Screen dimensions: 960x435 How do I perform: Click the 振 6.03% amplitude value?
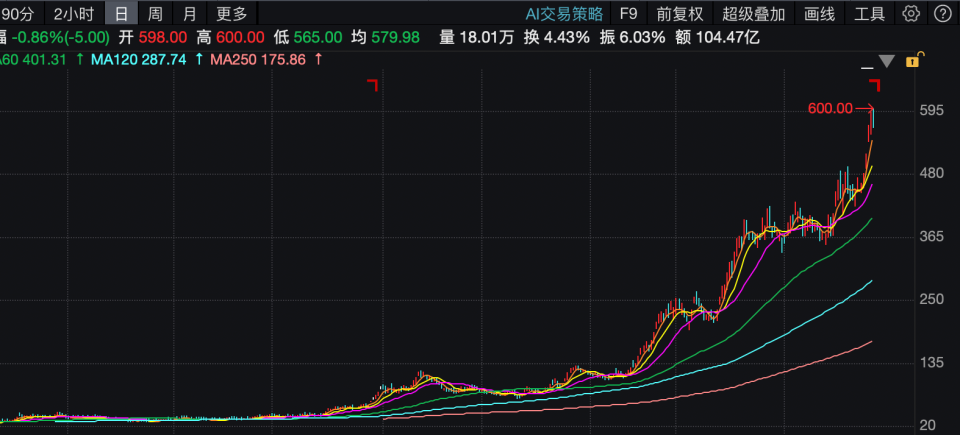coord(632,37)
